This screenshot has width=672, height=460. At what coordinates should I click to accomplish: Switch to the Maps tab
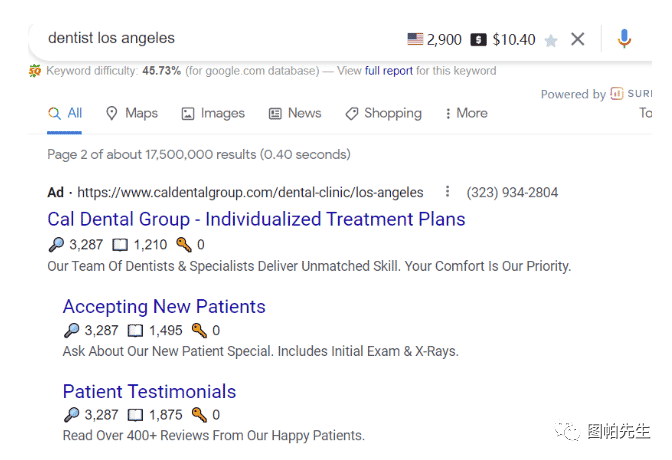(132, 113)
